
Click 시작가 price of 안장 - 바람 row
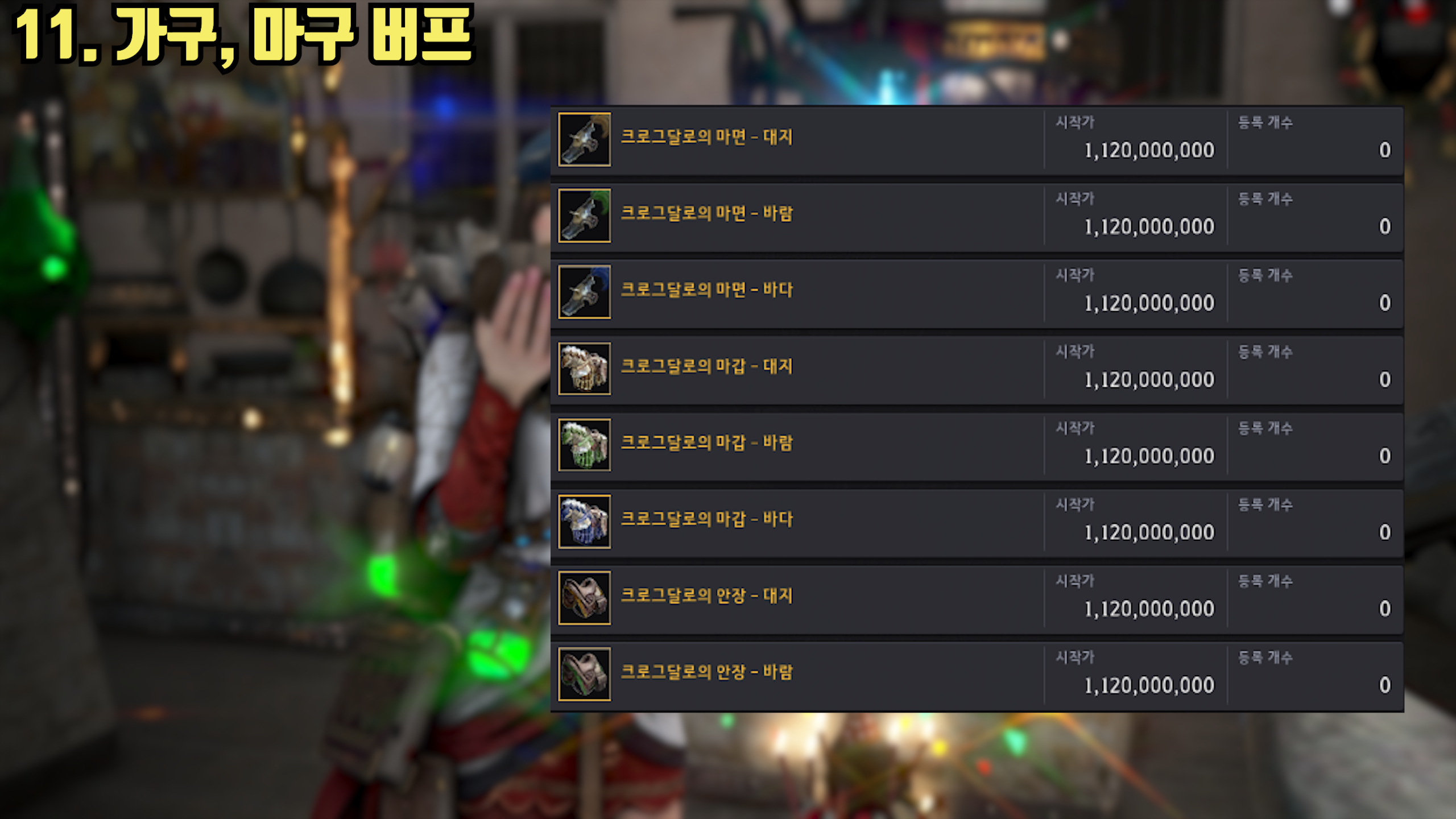click(x=1149, y=686)
